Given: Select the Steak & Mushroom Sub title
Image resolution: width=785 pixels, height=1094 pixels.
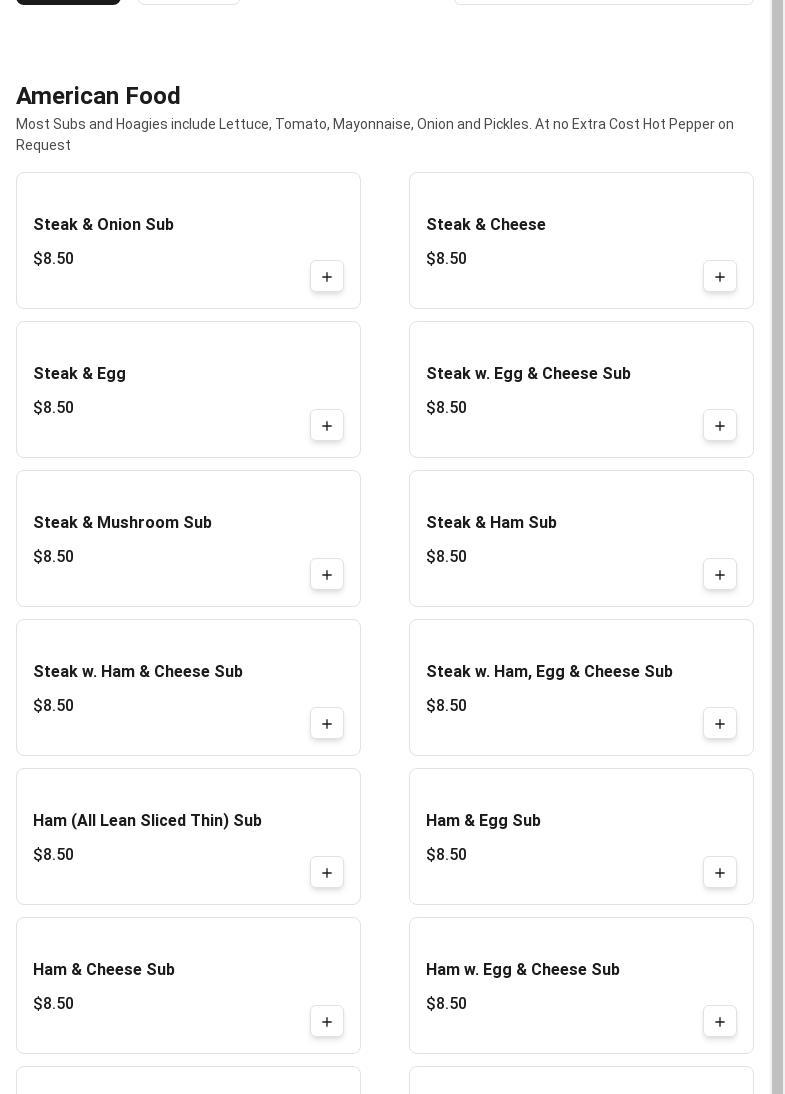Looking at the screenshot, I should tap(123, 523).
